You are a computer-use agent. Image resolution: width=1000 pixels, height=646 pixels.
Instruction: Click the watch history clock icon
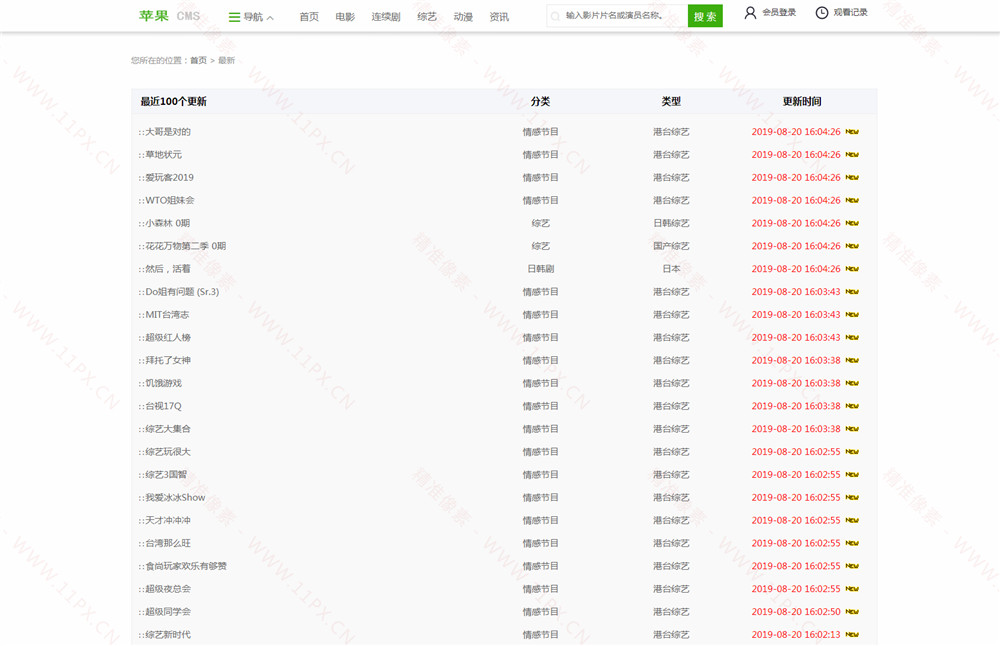(822, 13)
